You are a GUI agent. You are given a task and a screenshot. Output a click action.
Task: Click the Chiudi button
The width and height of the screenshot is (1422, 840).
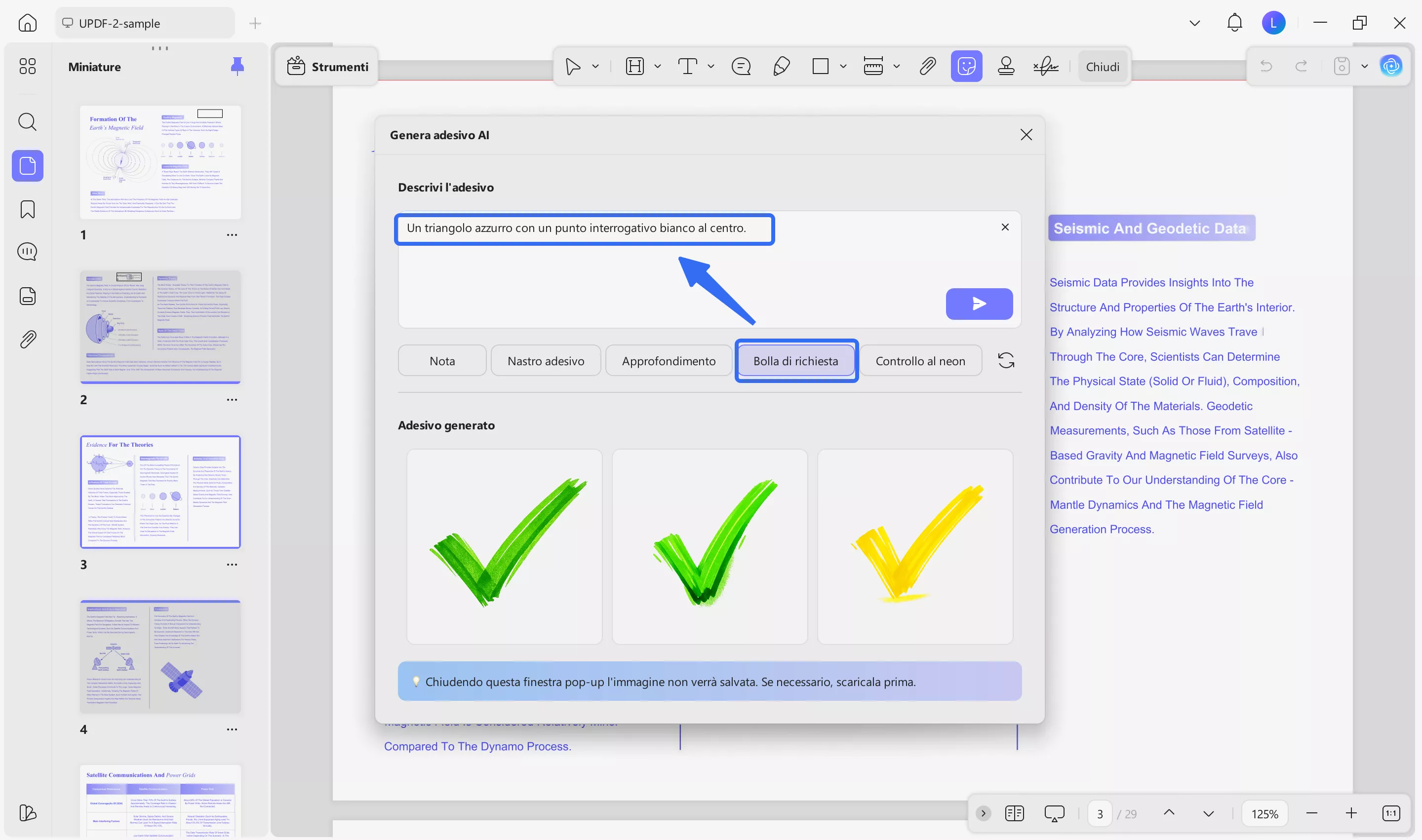[x=1102, y=66]
